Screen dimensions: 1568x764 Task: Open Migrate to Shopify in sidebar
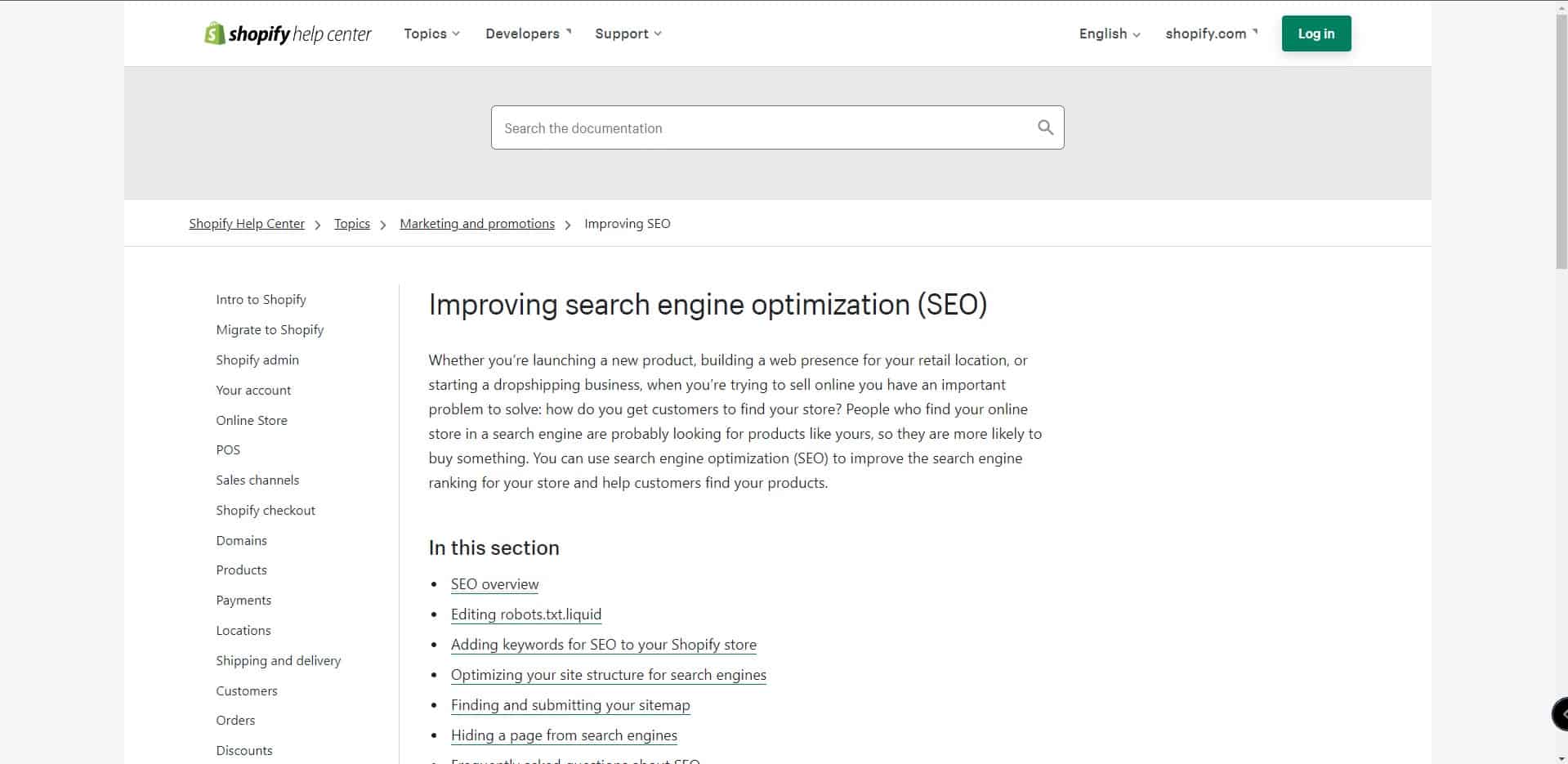coord(270,330)
